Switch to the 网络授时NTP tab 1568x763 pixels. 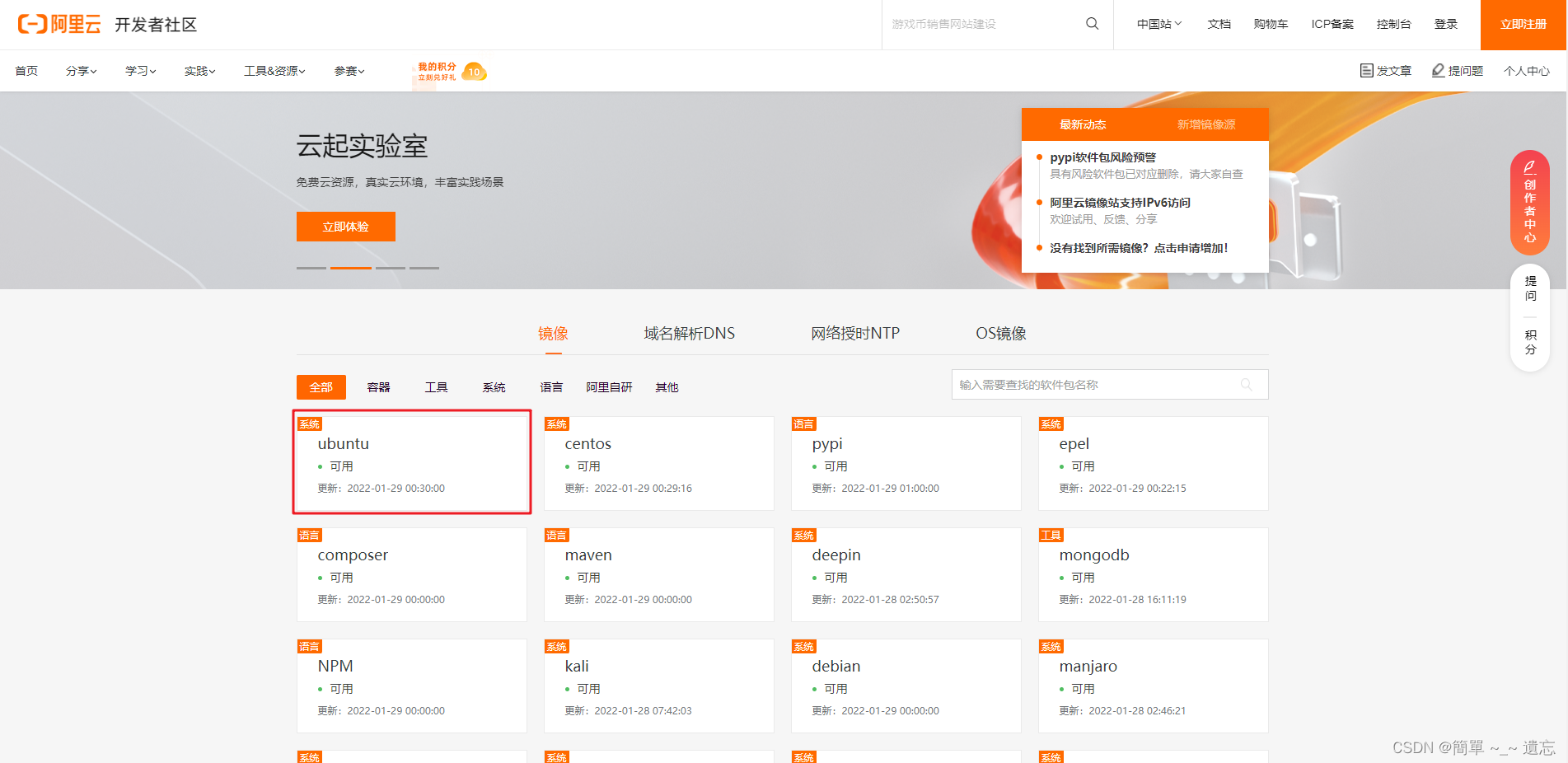click(855, 334)
